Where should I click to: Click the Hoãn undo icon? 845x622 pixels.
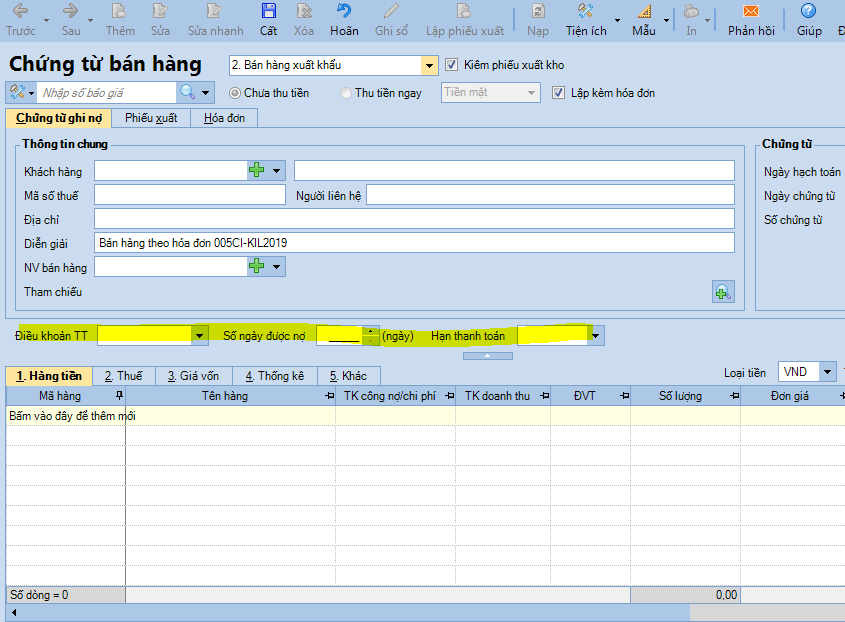click(x=344, y=12)
